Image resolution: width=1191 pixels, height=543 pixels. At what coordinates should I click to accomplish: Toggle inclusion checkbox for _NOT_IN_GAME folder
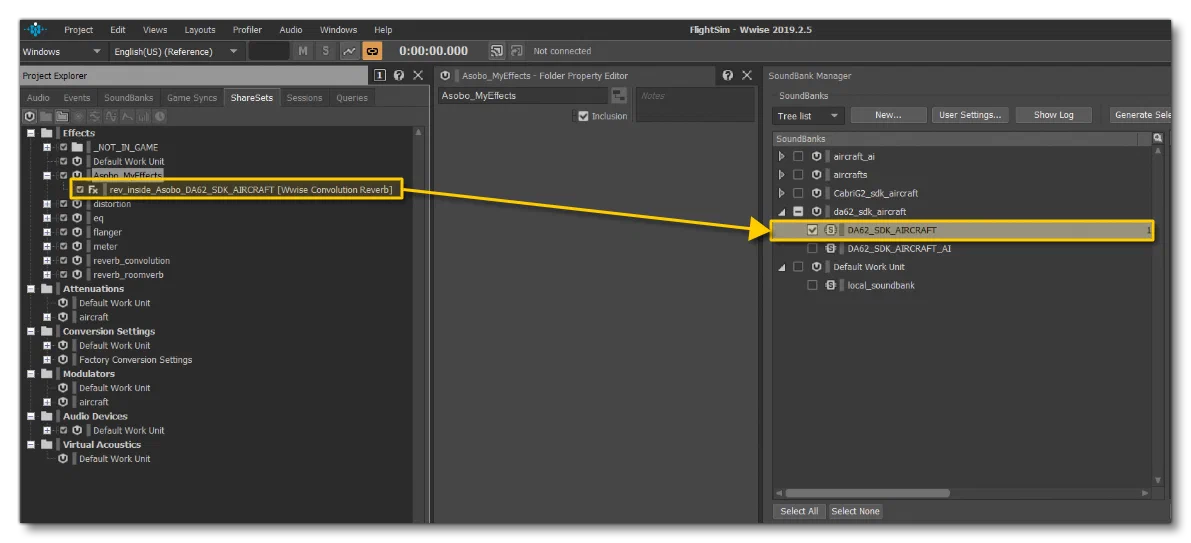[64, 147]
